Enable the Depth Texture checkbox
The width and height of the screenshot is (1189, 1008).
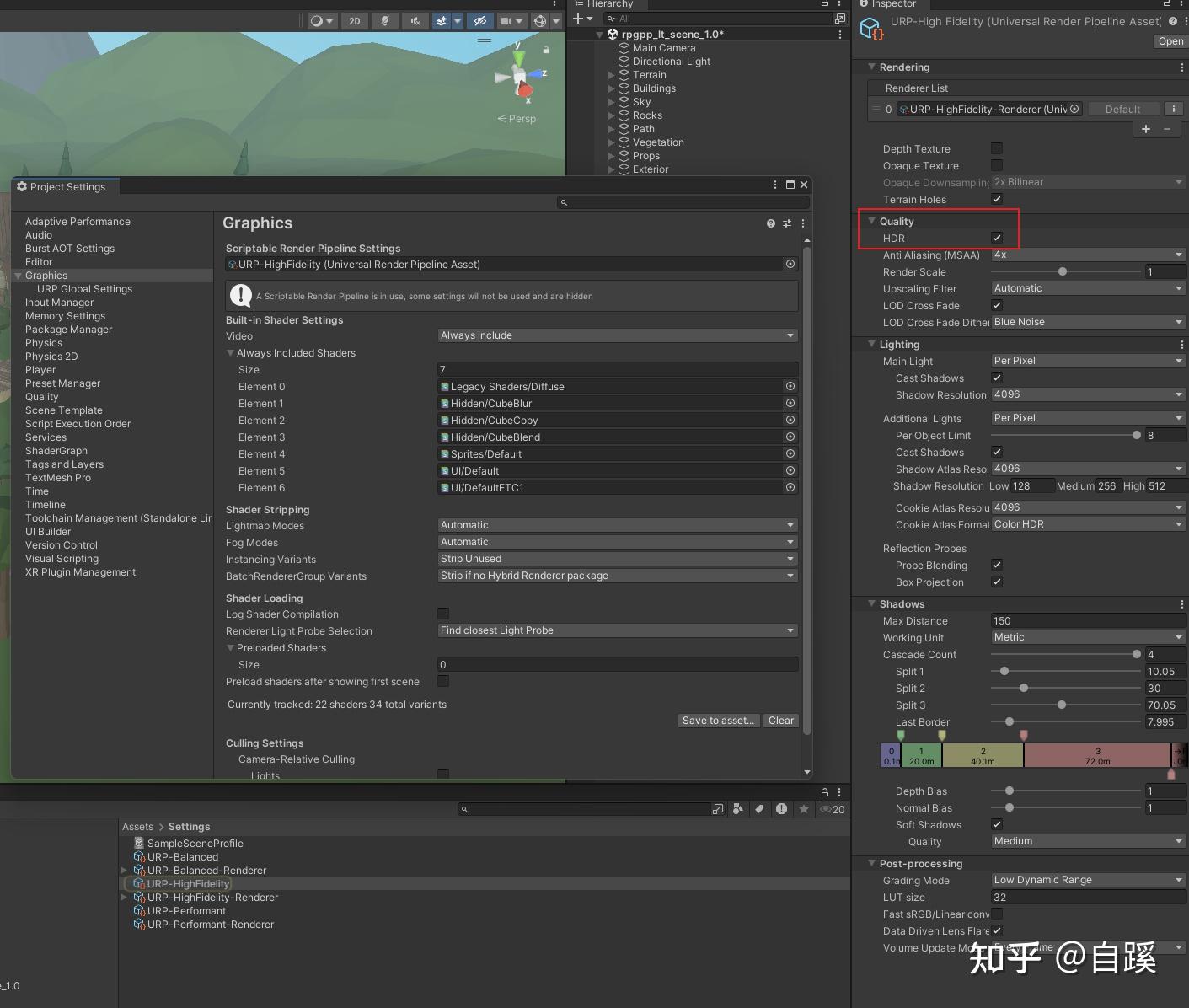997,148
